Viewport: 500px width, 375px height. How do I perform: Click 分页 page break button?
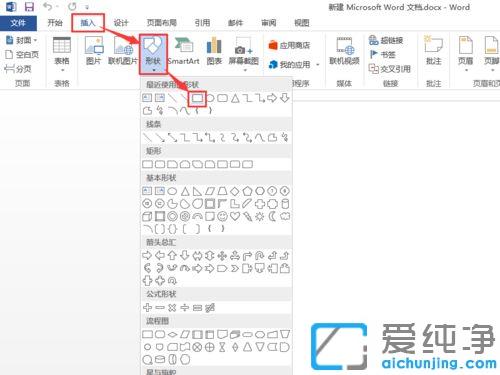click(x=18, y=69)
